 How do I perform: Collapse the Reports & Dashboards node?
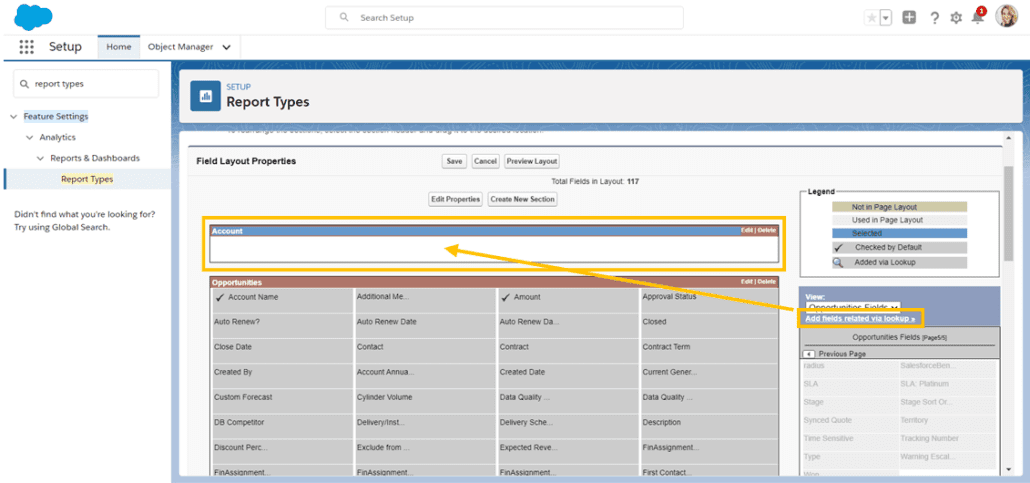tap(41, 159)
